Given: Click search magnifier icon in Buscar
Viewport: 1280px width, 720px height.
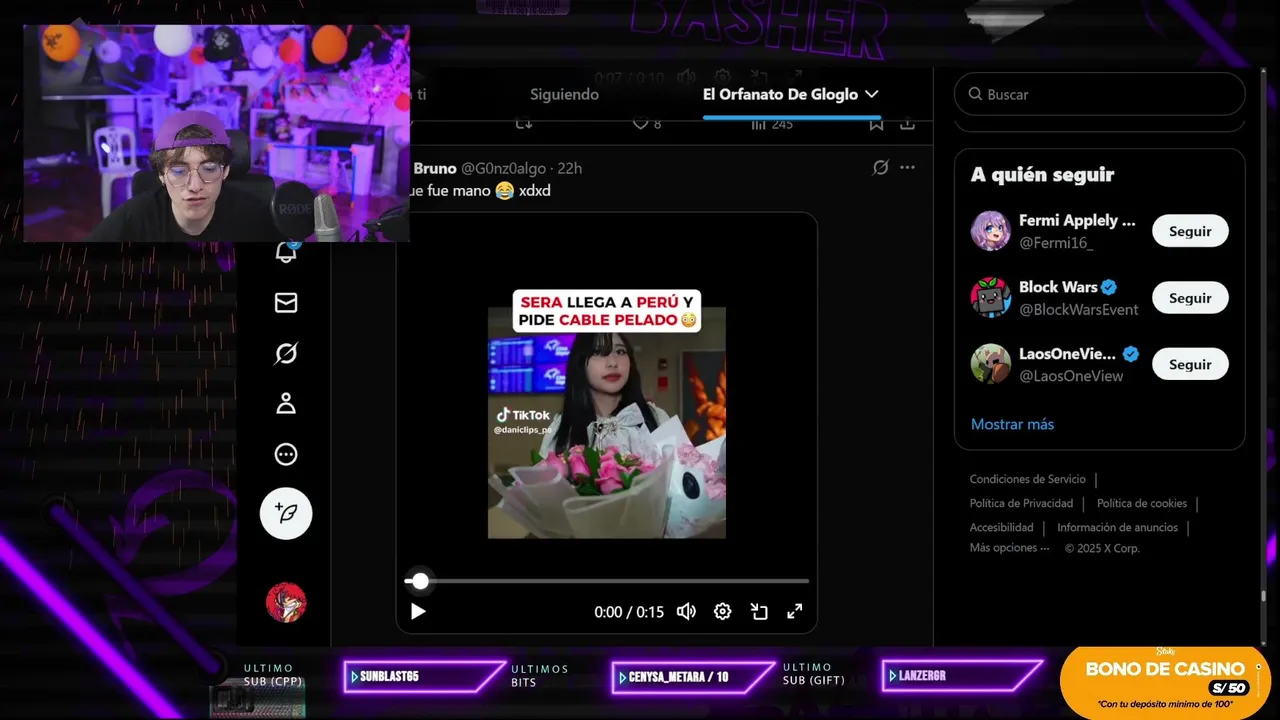Looking at the screenshot, I should click(x=975, y=94).
